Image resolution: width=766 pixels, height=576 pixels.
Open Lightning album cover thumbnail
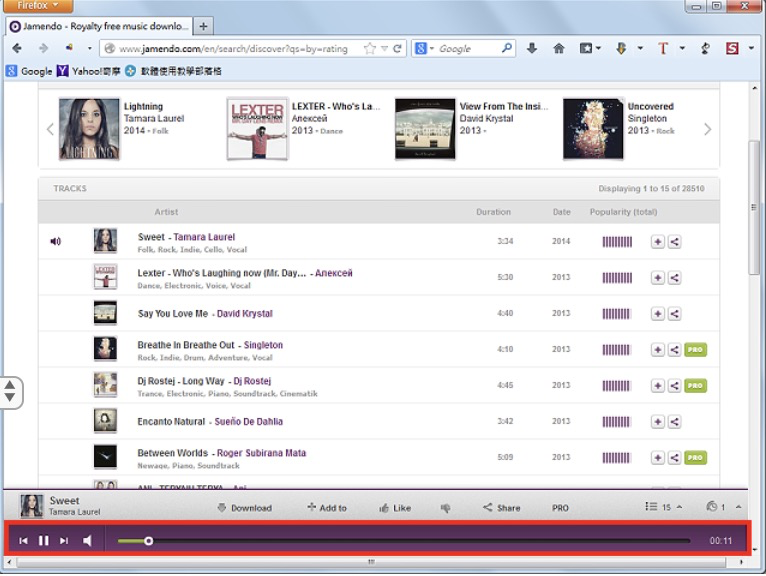[89, 129]
